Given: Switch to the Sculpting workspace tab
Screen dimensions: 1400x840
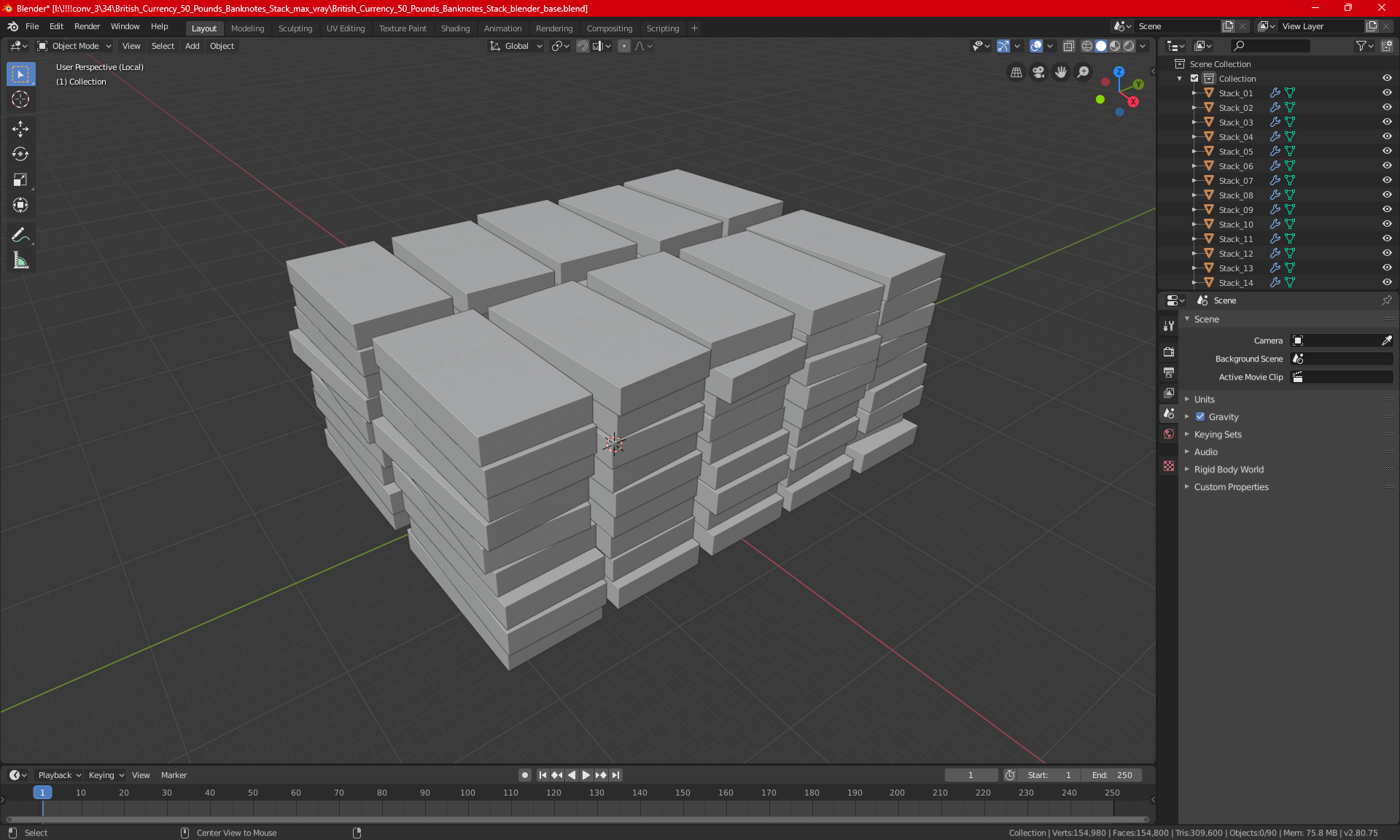Looking at the screenshot, I should tap(295, 28).
